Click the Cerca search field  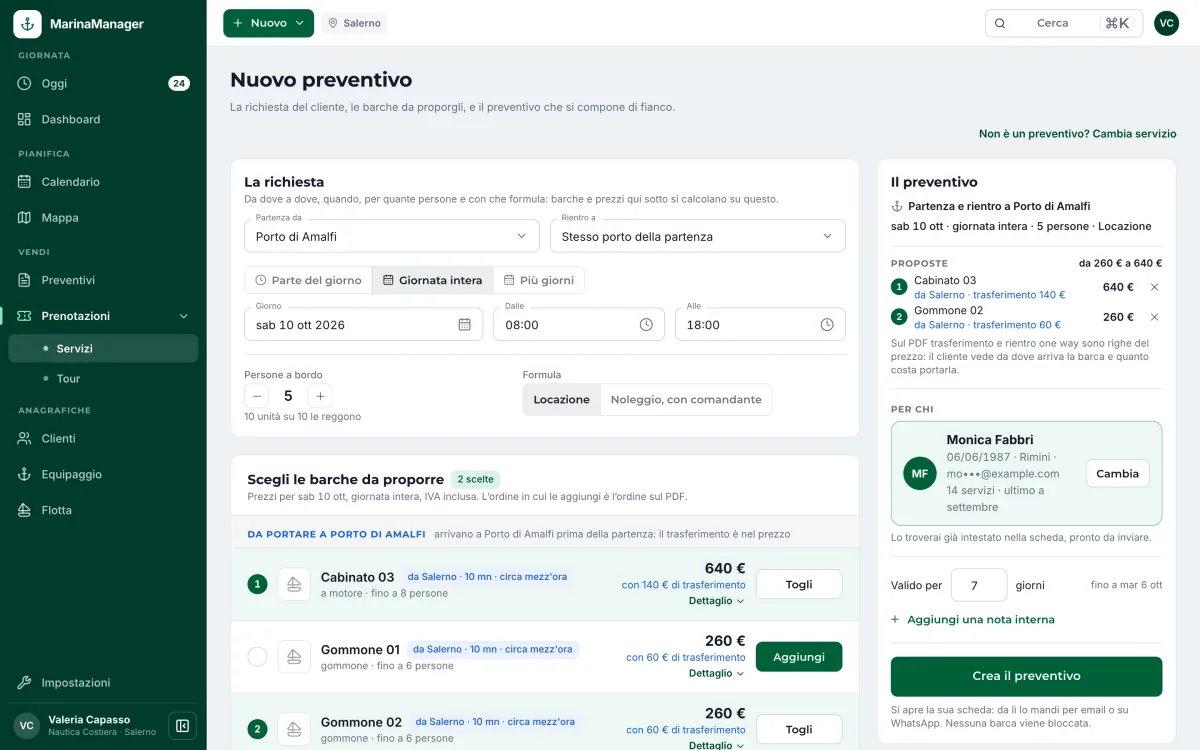tap(1064, 23)
